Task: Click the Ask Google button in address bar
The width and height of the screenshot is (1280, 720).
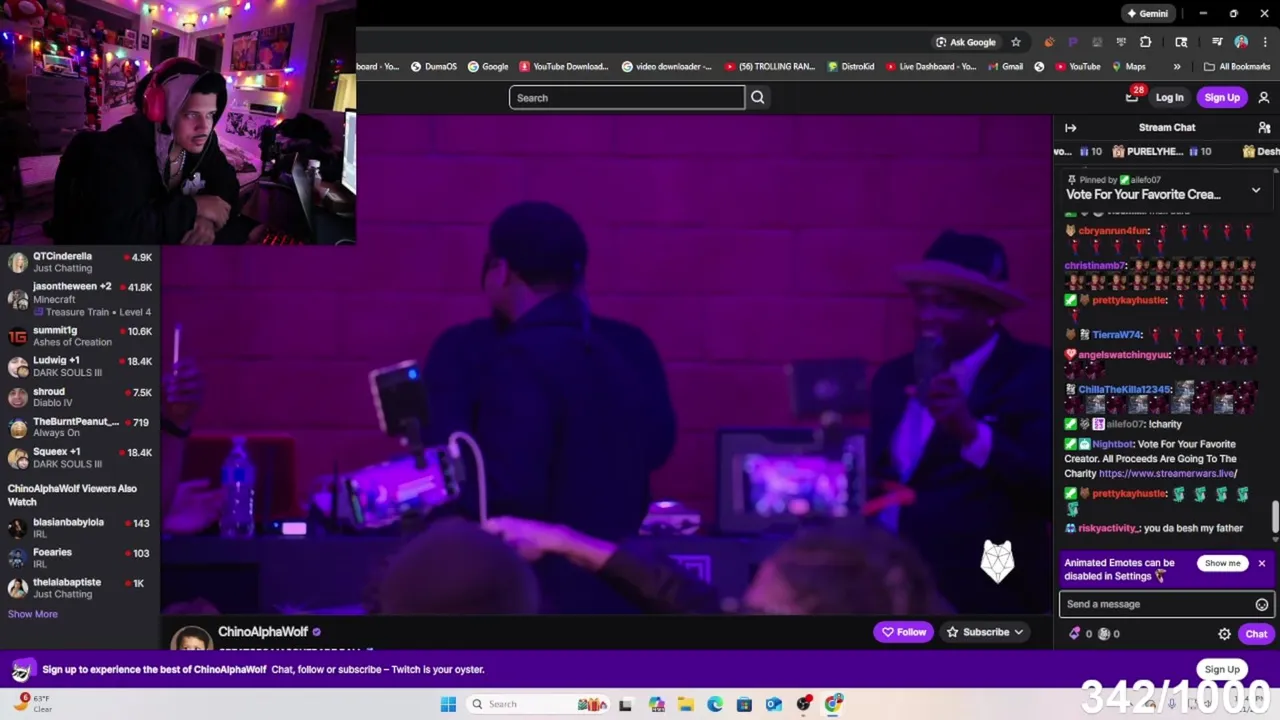Action: tap(965, 42)
